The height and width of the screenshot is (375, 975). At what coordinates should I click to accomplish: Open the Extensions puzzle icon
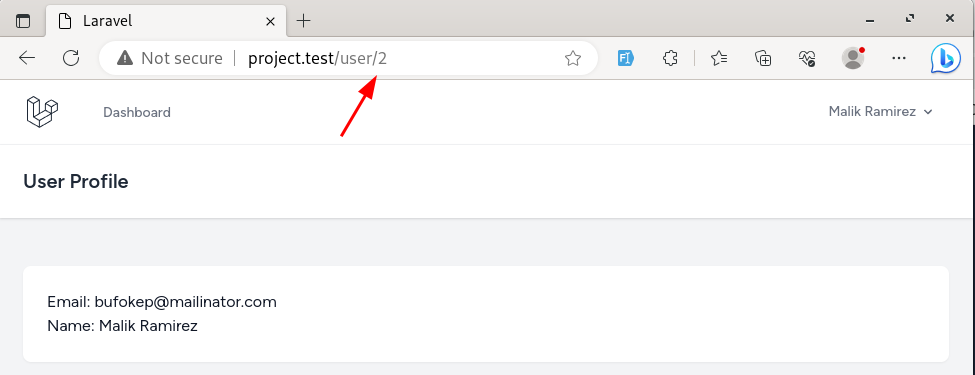tap(670, 58)
